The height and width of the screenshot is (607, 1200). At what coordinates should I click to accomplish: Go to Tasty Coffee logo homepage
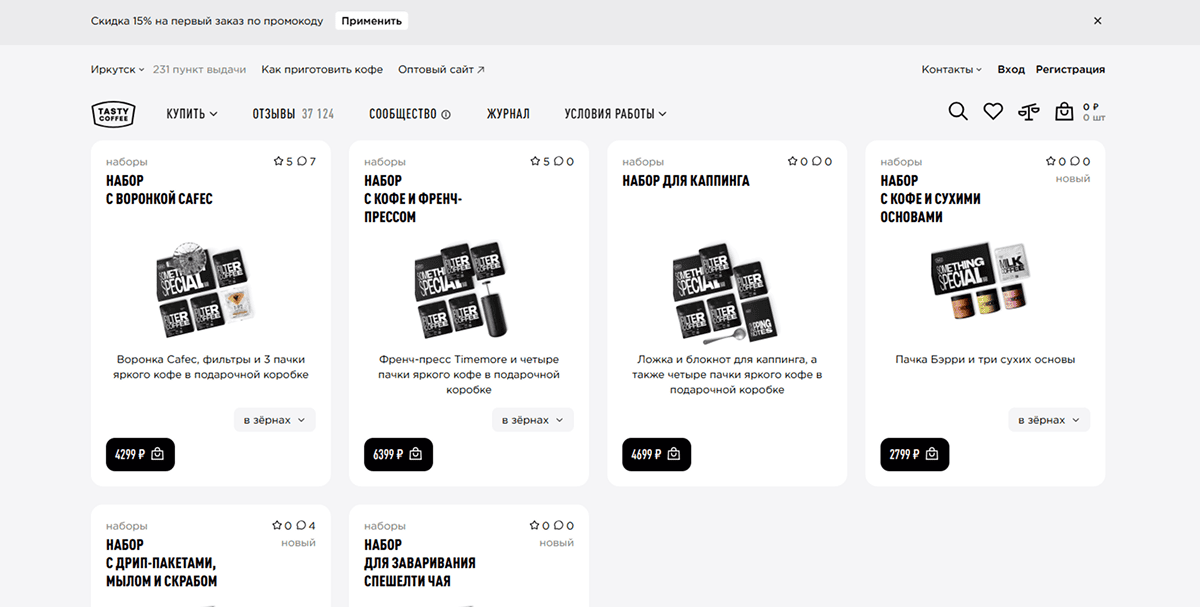click(113, 113)
